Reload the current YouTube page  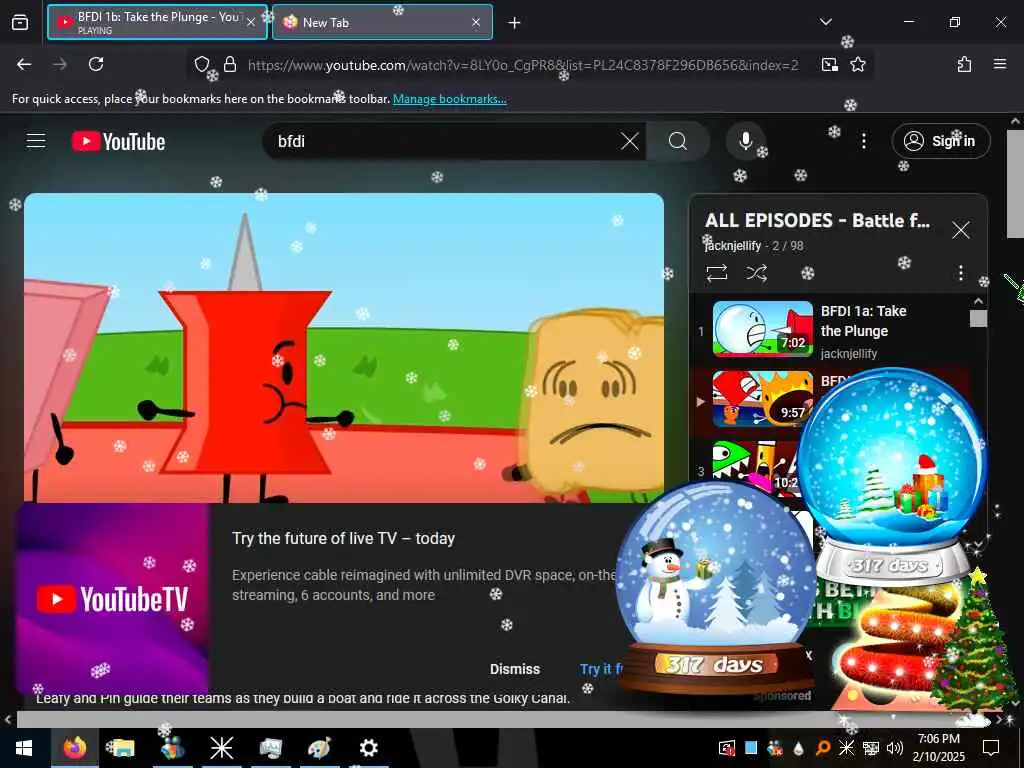coord(96,64)
